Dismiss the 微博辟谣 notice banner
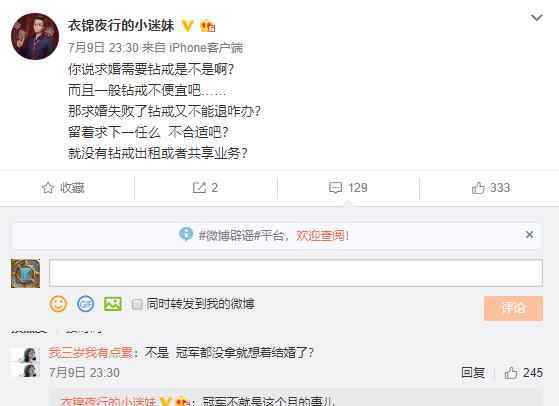Viewport: 559px width, 406px height. point(529,235)
